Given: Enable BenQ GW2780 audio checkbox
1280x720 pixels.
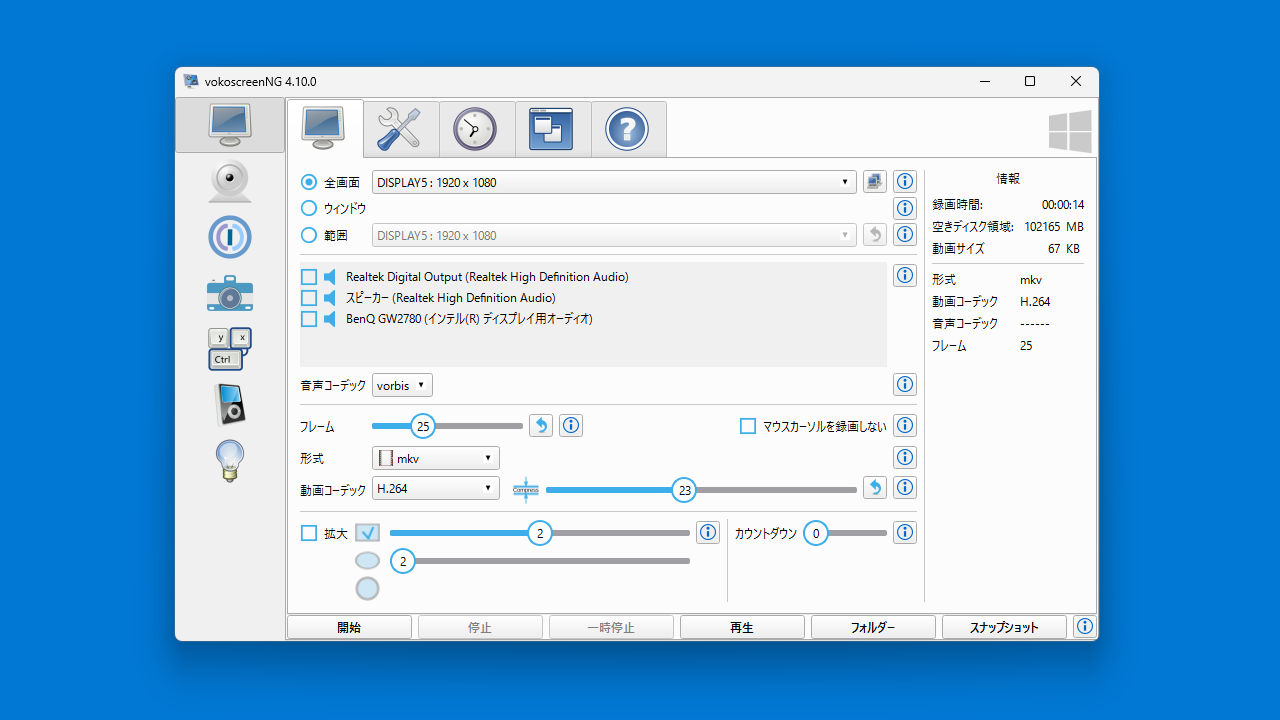Looking at the screenshot, I should pos(309,319).
